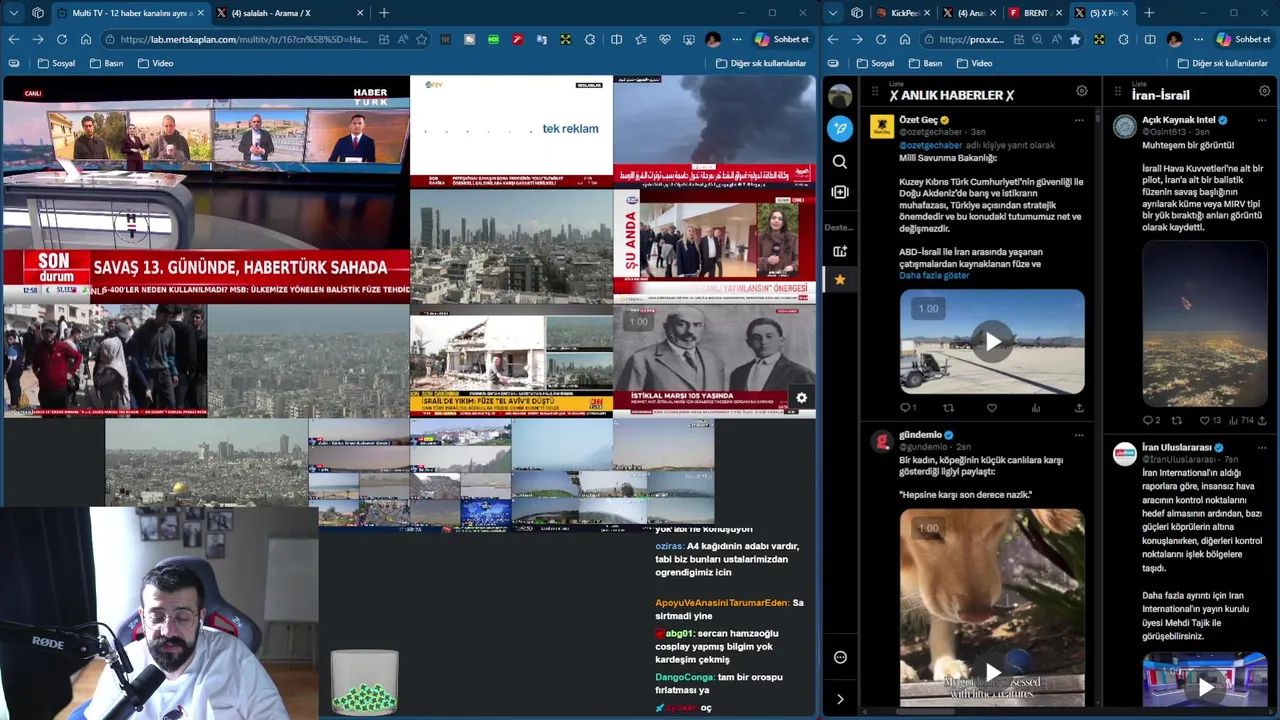Go back in right browser
Screen dimensions: 1280x720
[832, 39]
